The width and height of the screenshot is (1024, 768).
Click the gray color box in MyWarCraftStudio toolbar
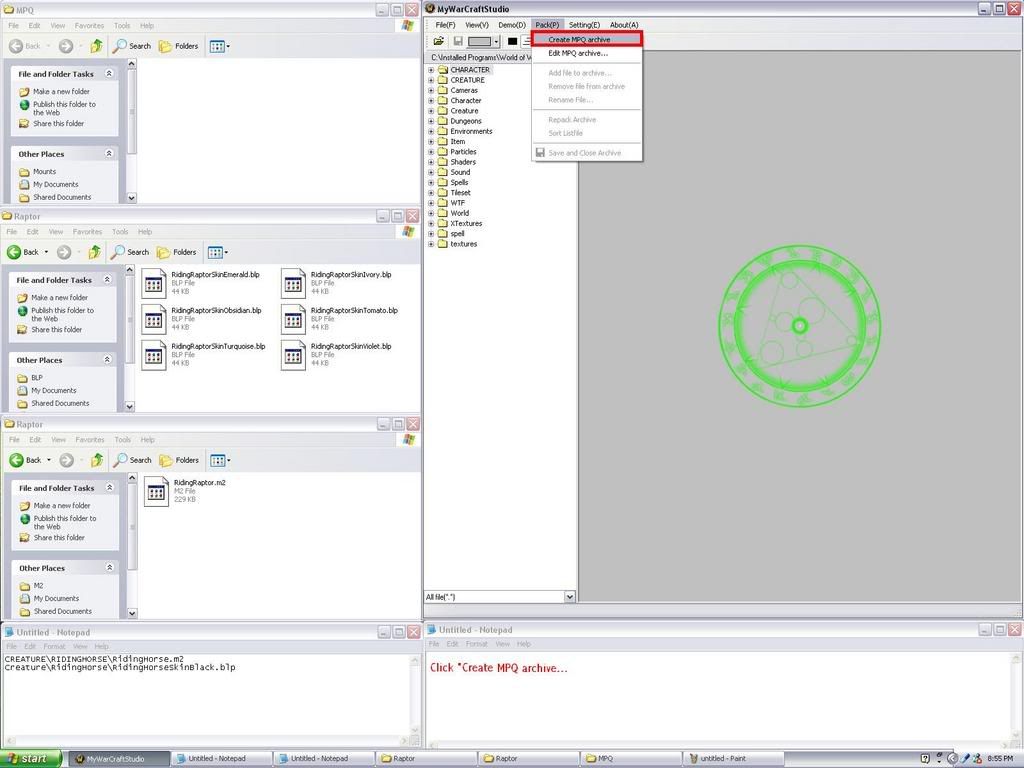tap(480, 42)
